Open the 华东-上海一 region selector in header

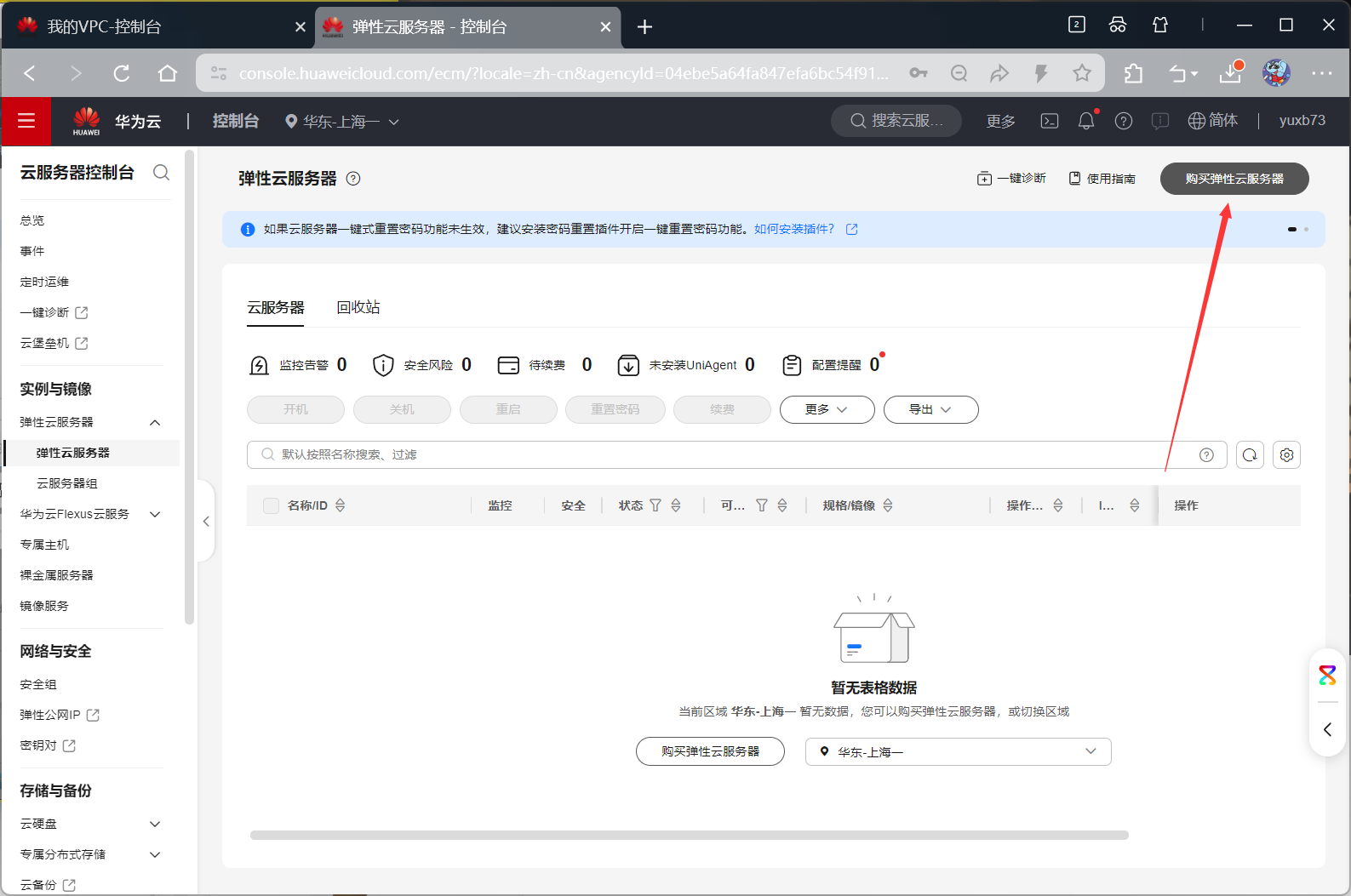pyautogui.click(x=342, y=122)
